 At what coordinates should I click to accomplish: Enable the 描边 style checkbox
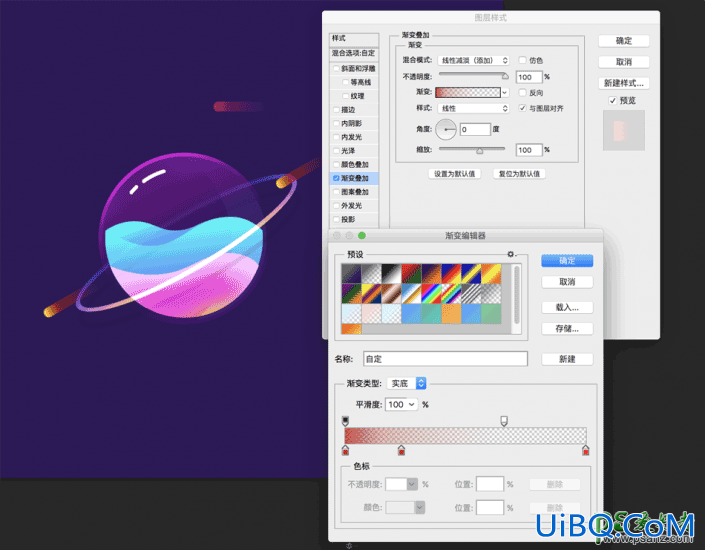click(336, 110)
